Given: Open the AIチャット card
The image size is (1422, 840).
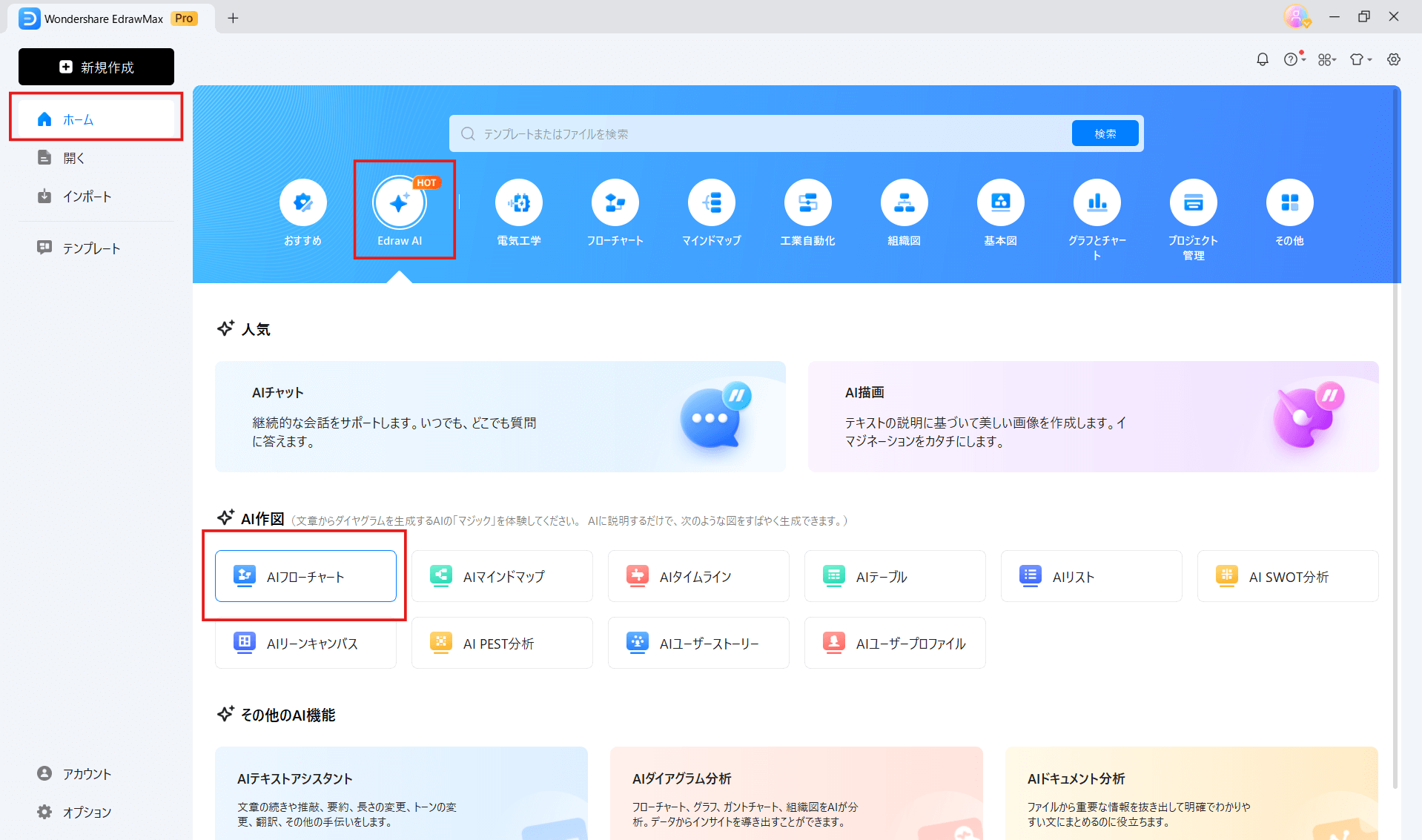Looking at the screenshot, I should [x=500, y=417].
